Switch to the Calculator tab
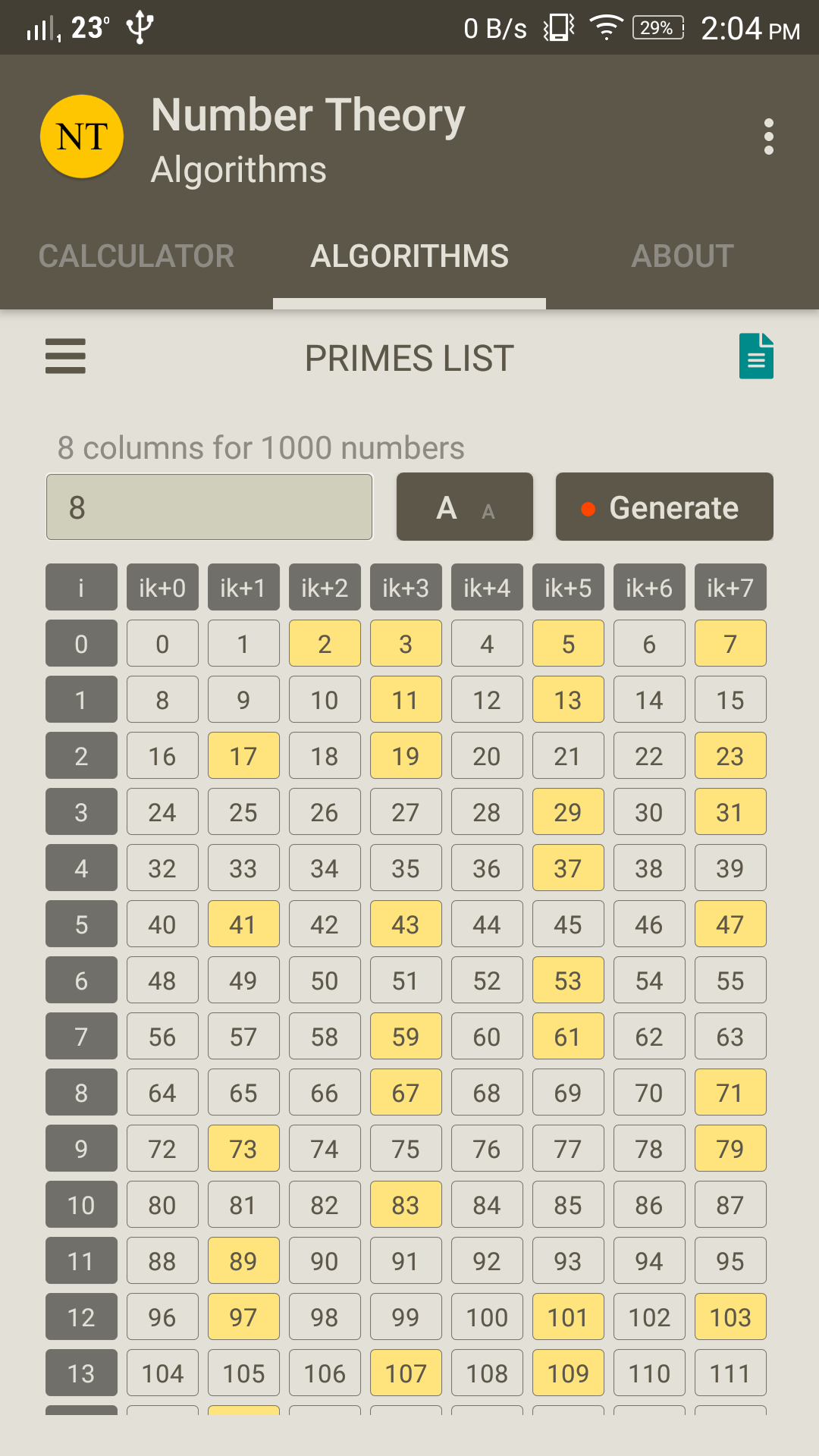Image resolution: width=819 pixels, height=1456 pixels. (x=136, y=256)
